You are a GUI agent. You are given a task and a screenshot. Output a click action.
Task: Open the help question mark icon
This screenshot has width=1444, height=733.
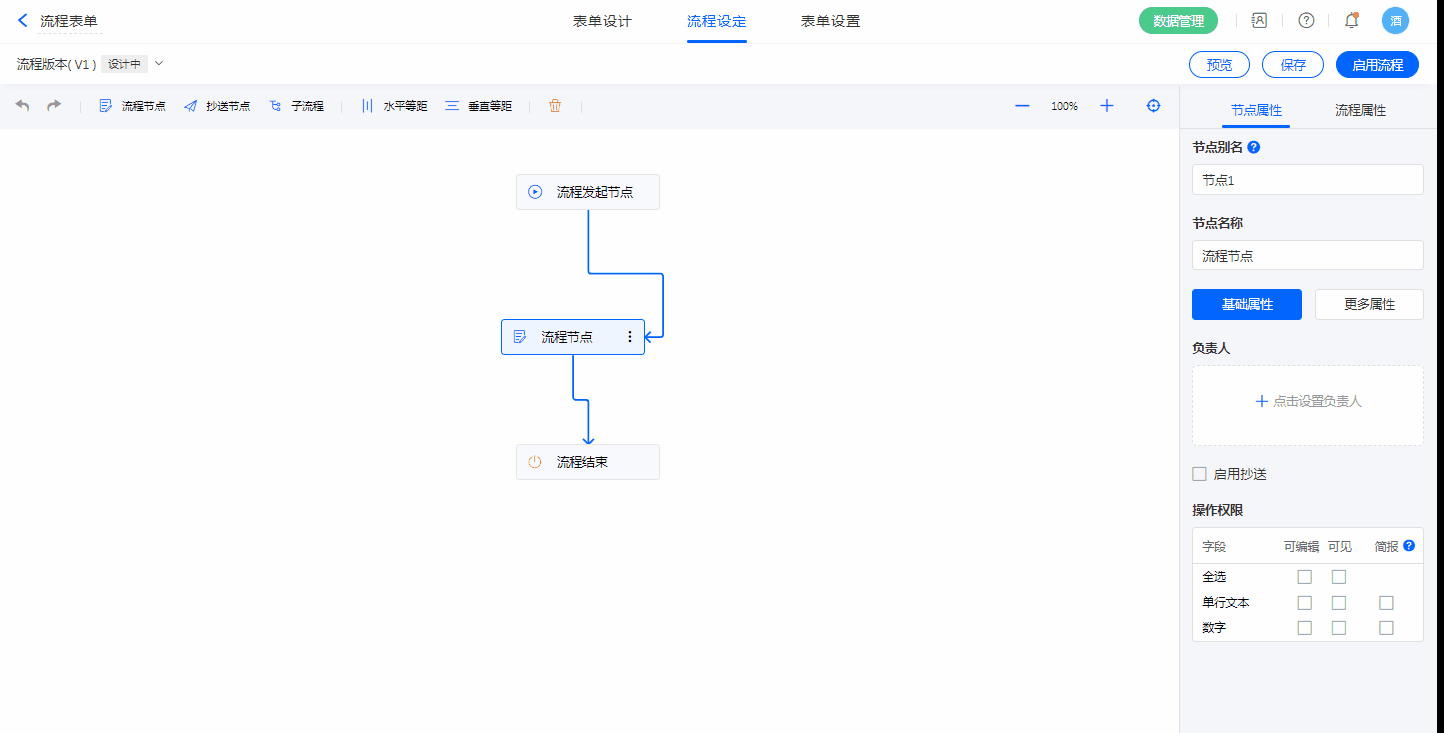coord(1306,20)
